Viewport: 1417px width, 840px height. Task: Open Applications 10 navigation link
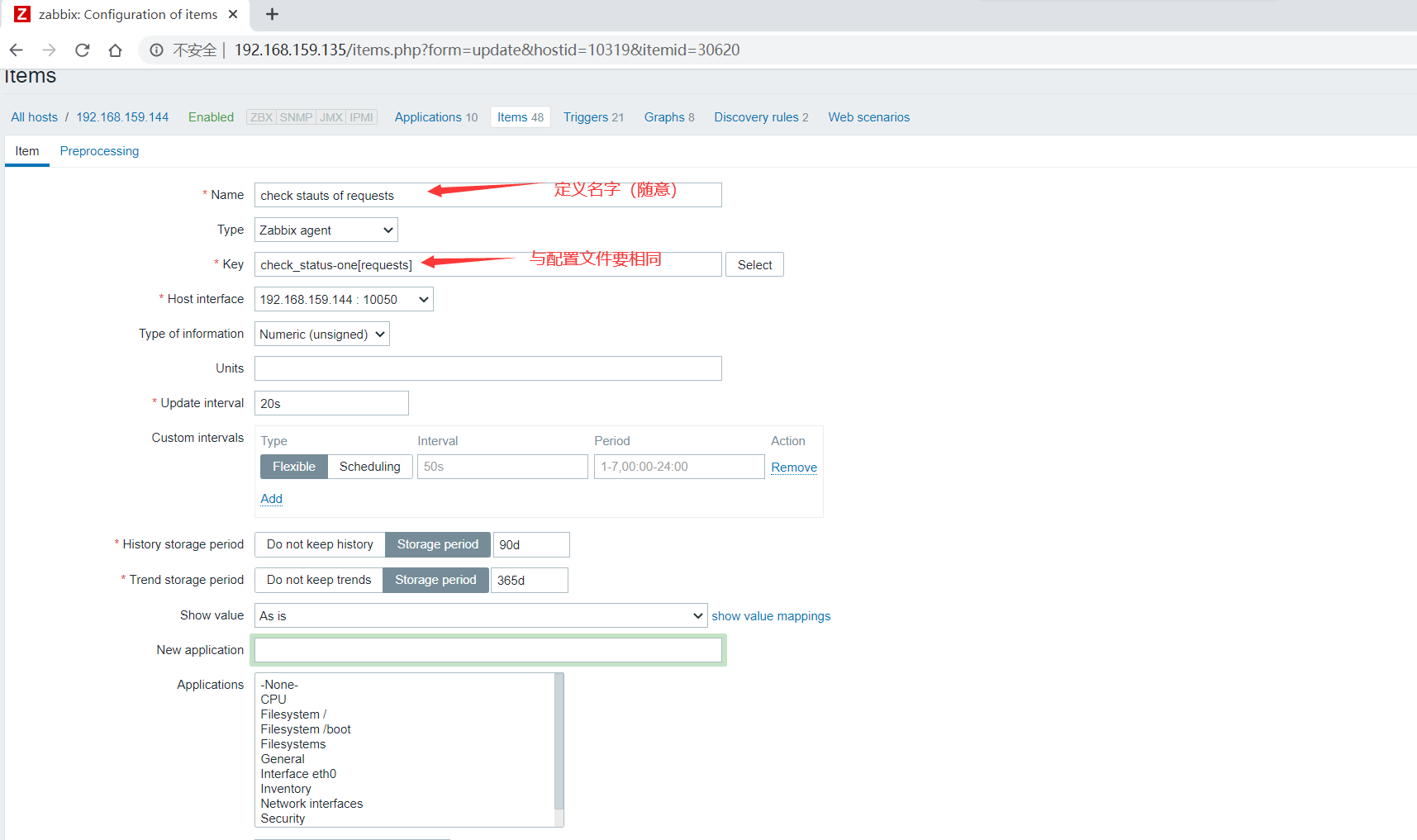tap(435, 117)
